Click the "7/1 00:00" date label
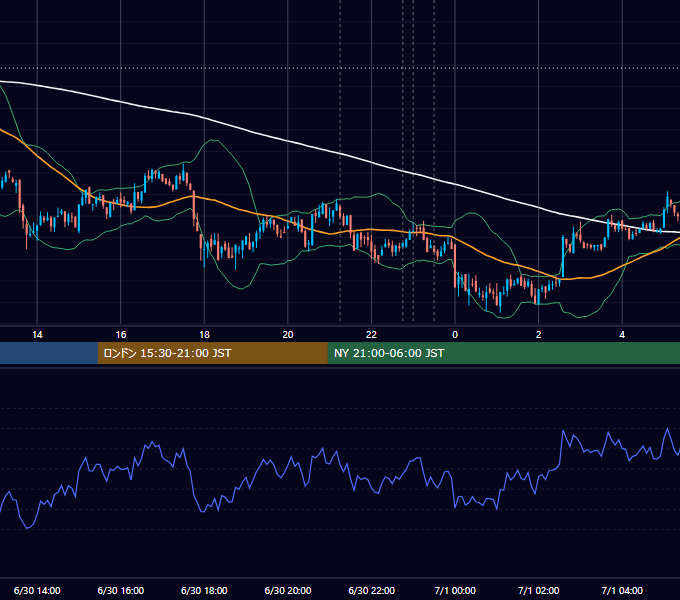 tap(455, 590)
